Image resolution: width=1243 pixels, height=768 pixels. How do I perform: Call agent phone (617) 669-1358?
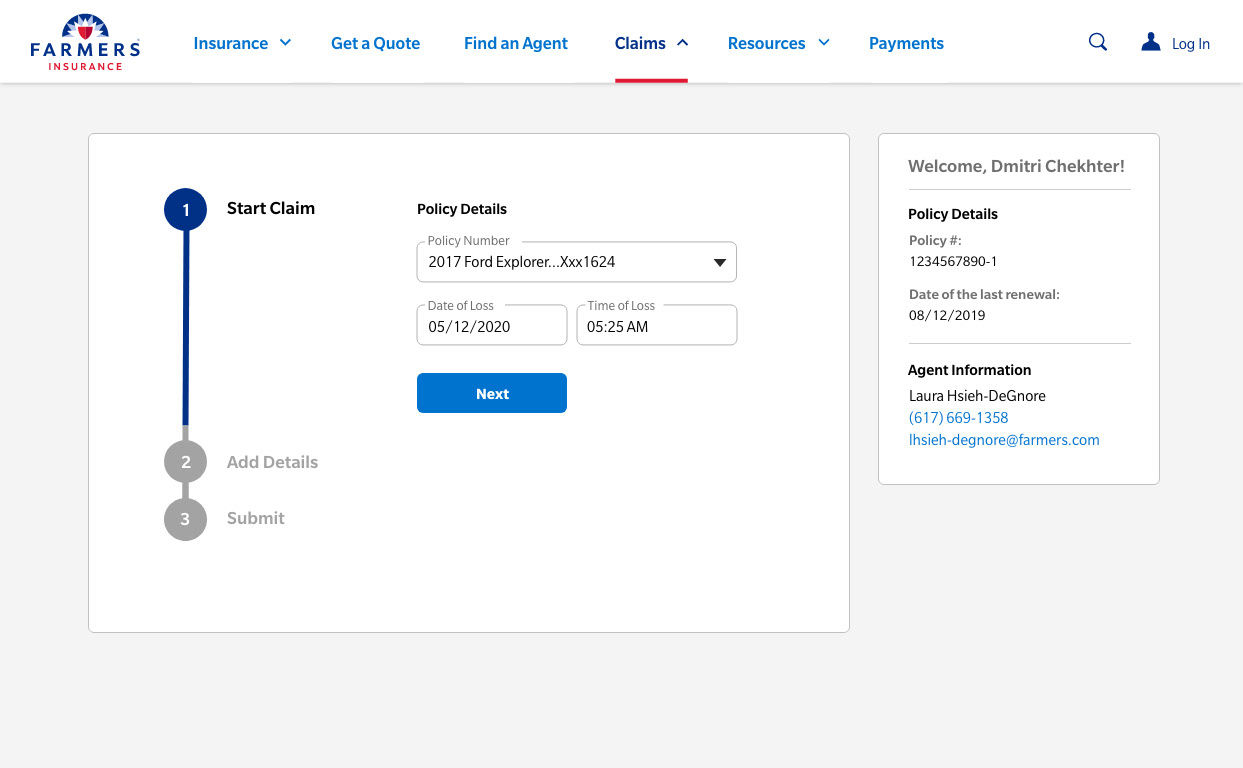point(958,418)
